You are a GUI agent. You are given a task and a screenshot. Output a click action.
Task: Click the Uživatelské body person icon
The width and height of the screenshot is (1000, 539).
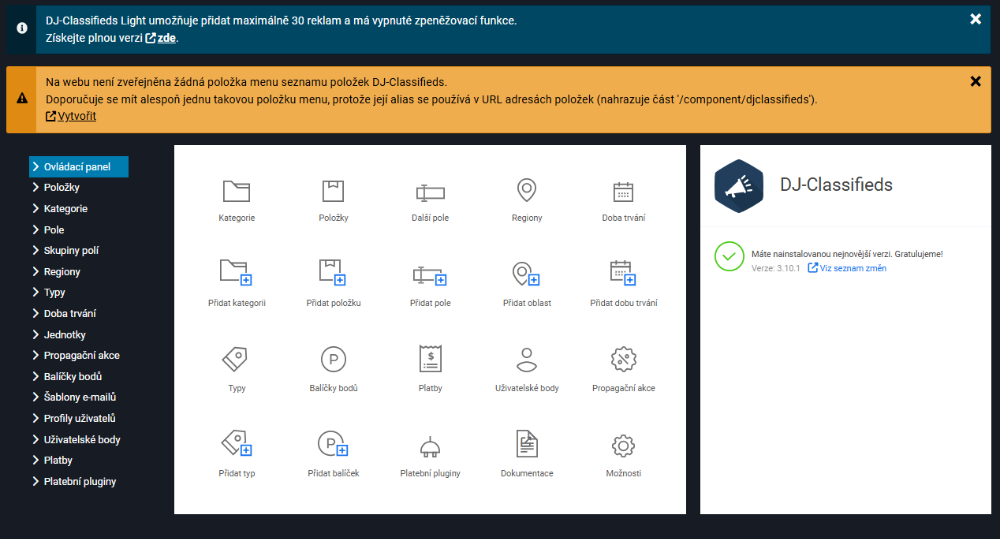(x=526, y=359)
